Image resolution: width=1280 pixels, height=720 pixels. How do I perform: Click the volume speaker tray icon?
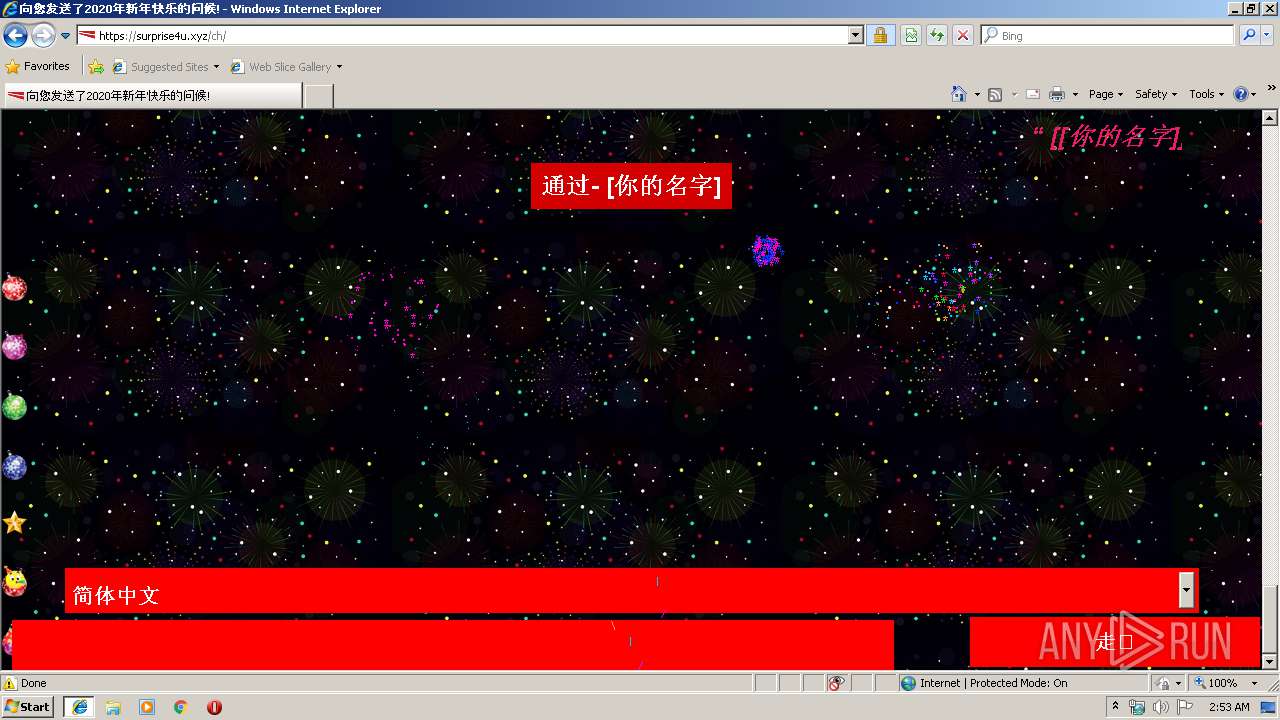point(1161,707)
